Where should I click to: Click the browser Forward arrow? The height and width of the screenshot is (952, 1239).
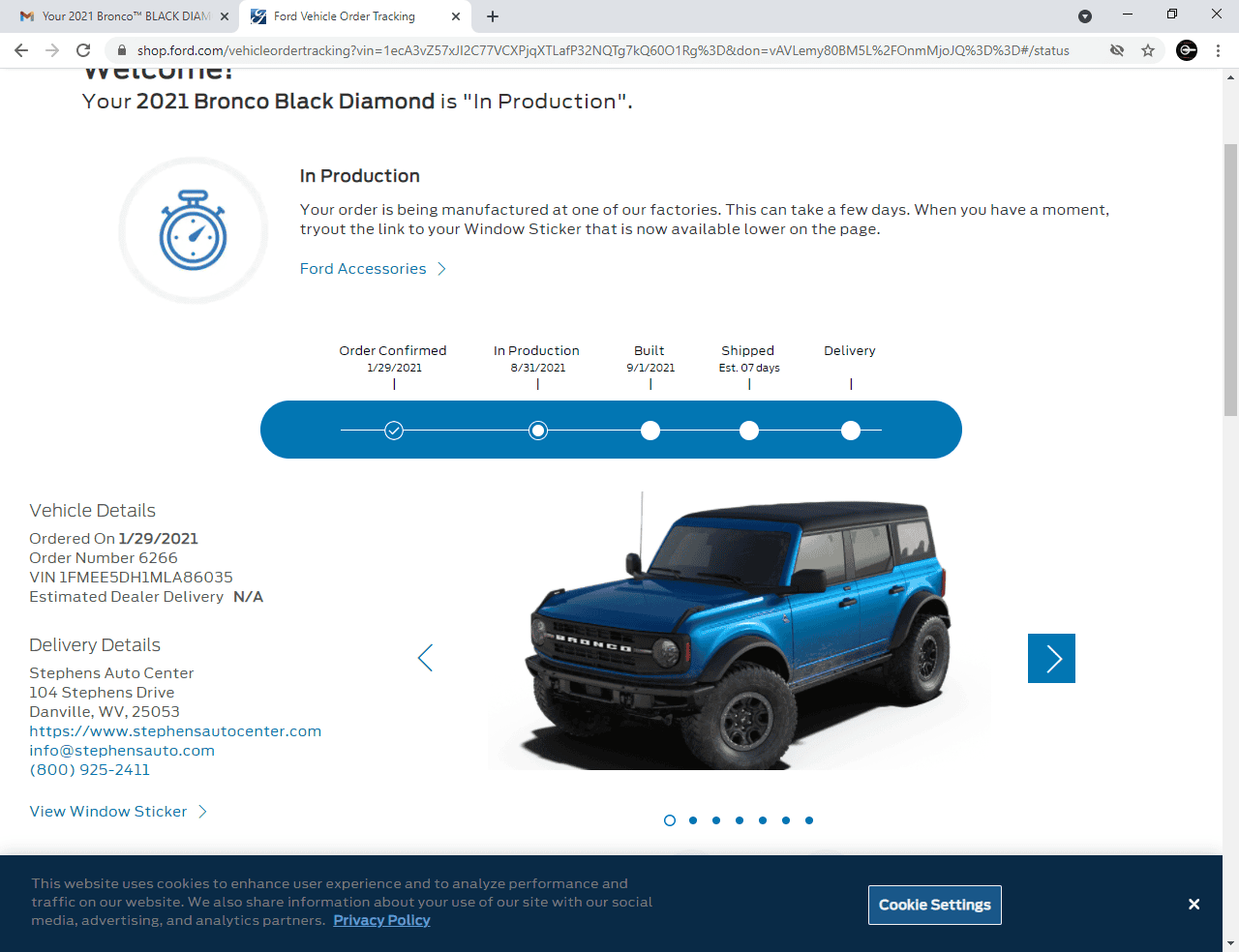[52, 50]
